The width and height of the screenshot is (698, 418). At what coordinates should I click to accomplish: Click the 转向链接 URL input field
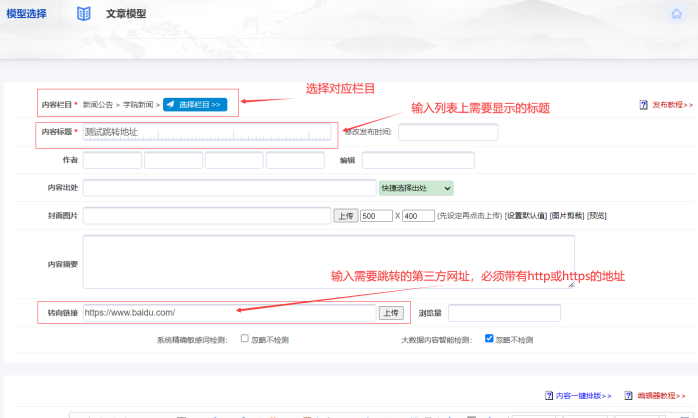[x=229, y=313]
